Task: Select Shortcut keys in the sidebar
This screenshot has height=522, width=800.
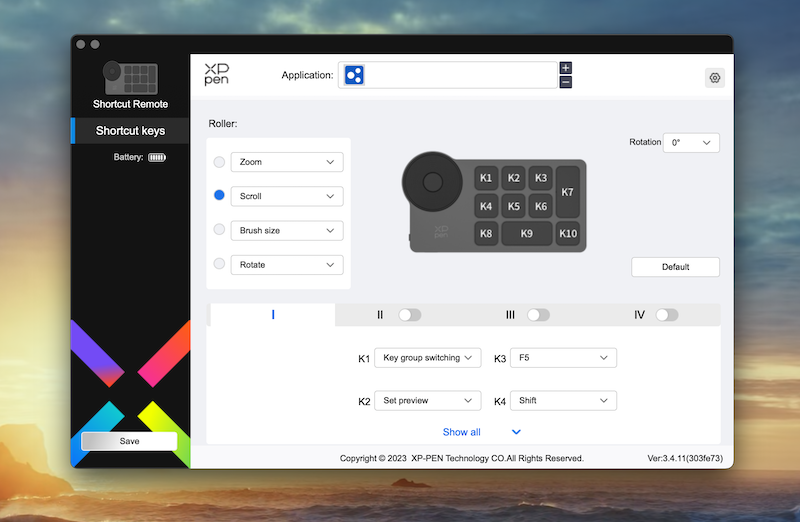Action: (x=130, y=131)
